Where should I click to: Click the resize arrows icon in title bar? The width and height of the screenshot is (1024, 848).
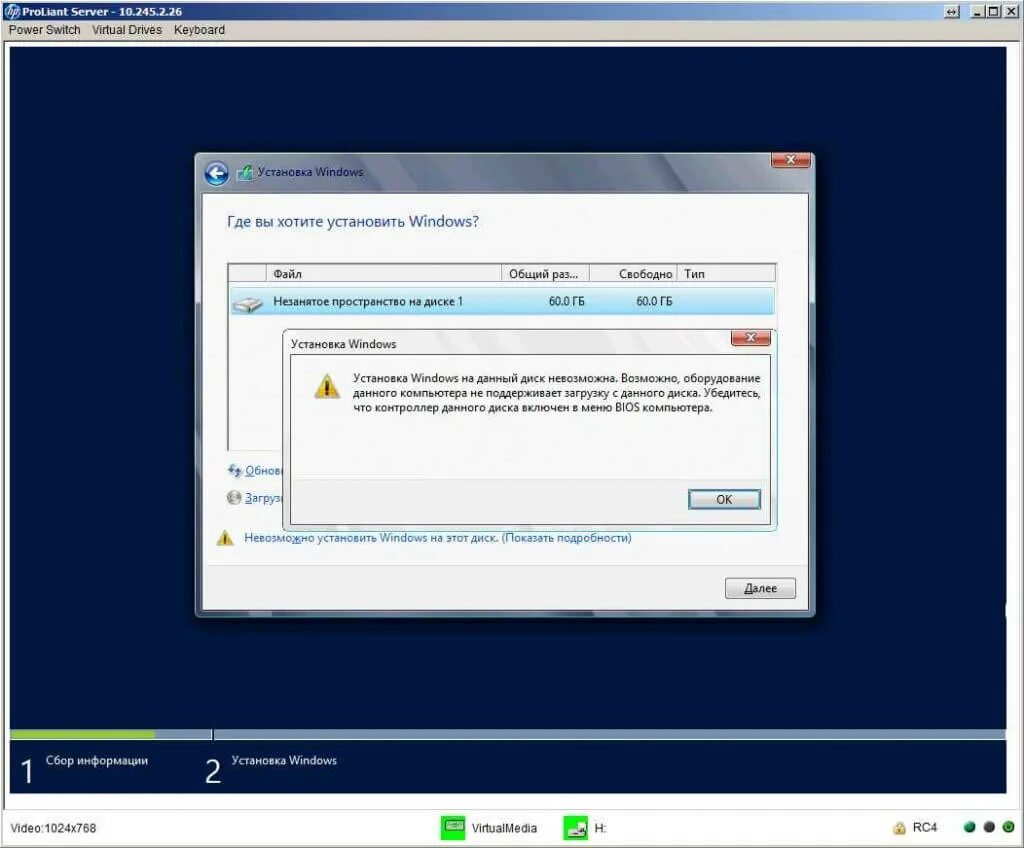point(952,12)
